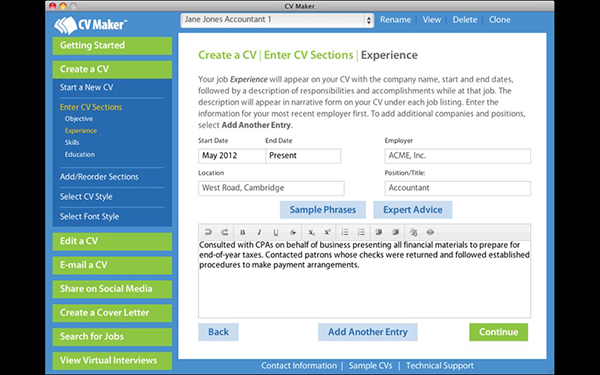Apply superscript formatting
Image resolution: width=600 pixels, height=375 pixels.
(328, 232)
